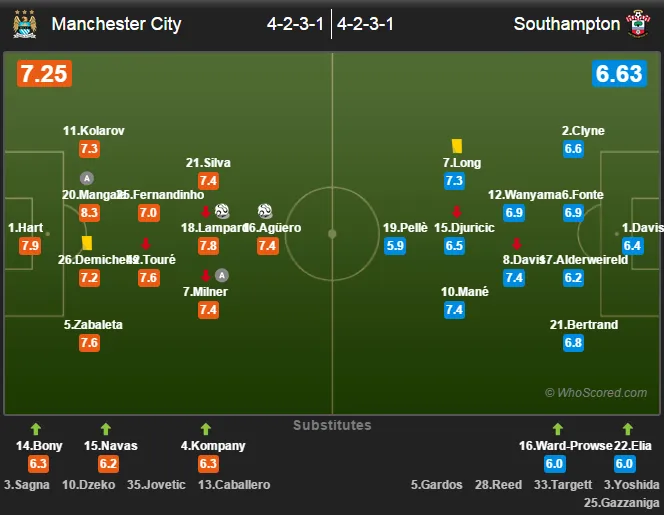This screenshot has height=515, width=664.
Task: Select unused substitute 10.Dzeko
Action: [x=89, y=485]
